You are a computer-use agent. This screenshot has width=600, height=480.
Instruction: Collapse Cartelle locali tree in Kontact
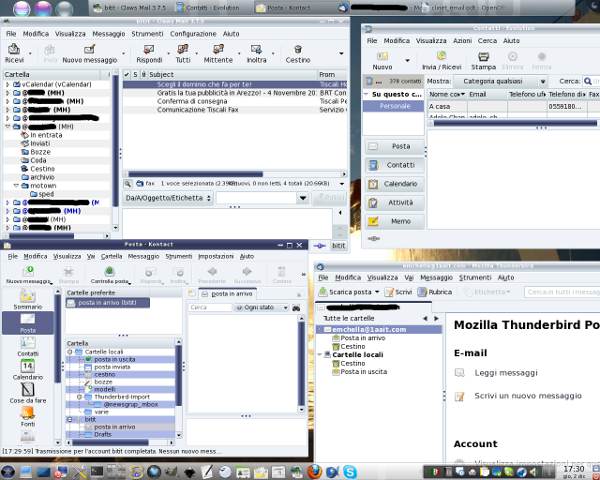(x=70, y=352)
